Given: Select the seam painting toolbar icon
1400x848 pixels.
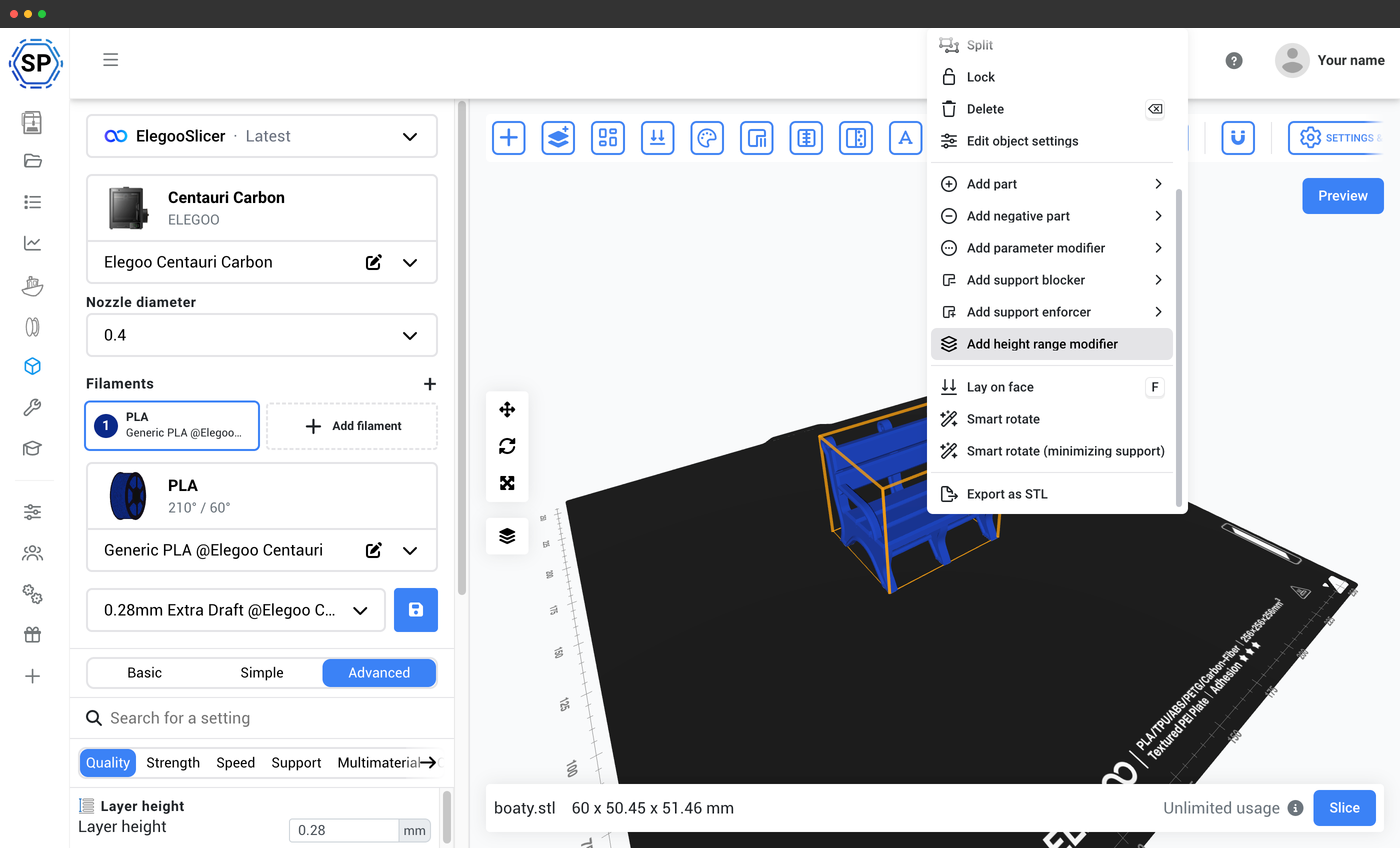Looking at the screenshot, I should point(806,138).
